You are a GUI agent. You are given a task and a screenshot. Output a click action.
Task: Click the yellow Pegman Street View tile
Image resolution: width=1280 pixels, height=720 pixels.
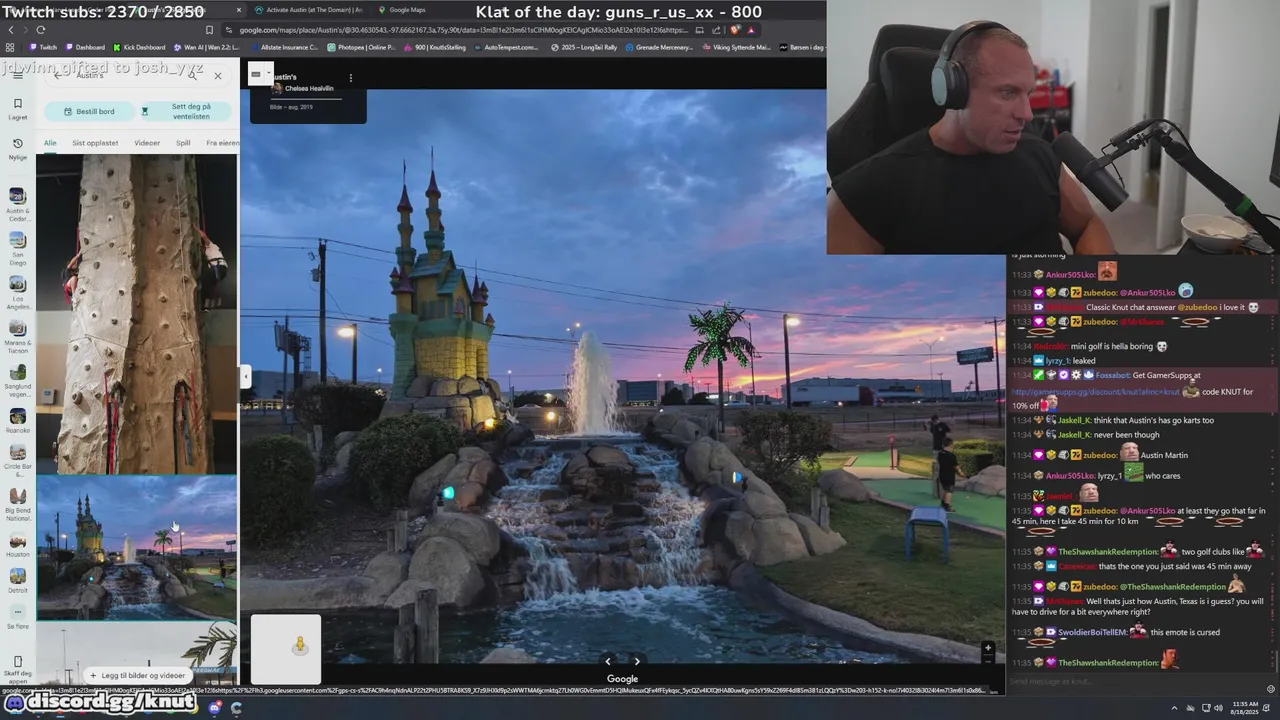[x=286, y=648]
